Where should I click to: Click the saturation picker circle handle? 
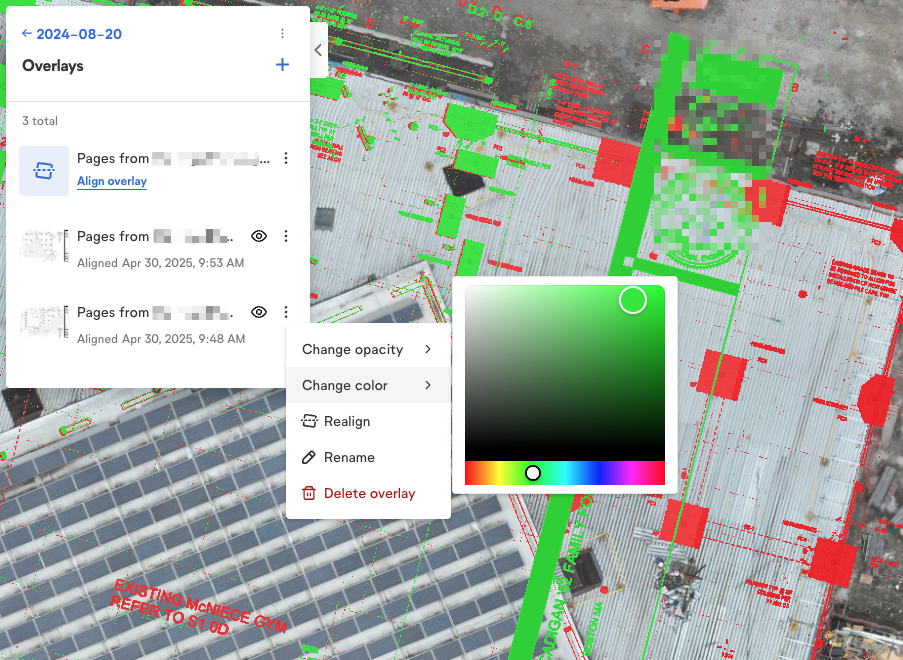[x=633, y=300]
